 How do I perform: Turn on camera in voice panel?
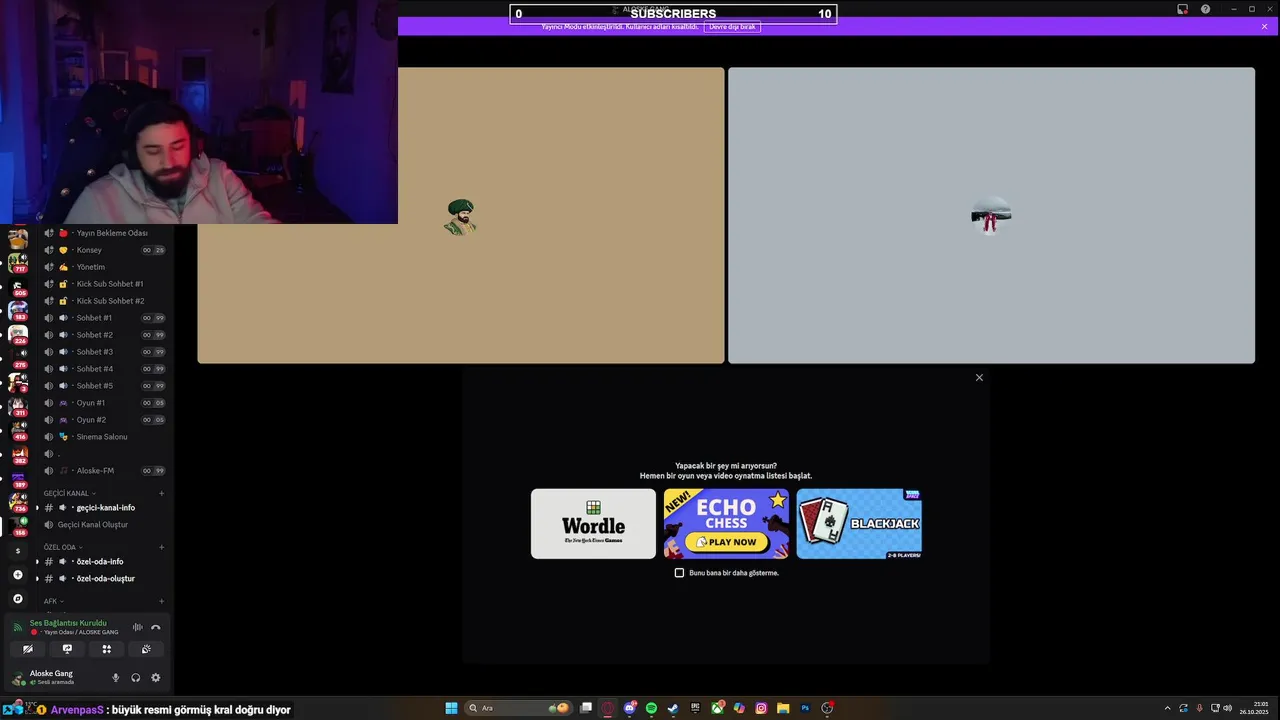pos(28,649)
